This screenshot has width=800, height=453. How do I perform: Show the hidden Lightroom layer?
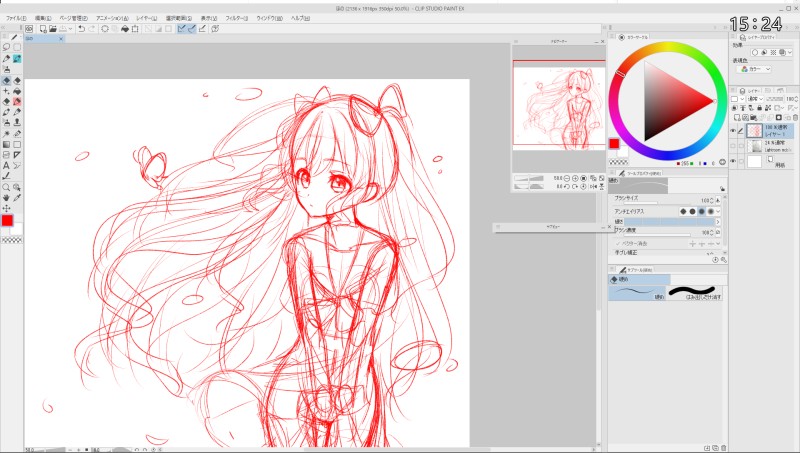coord(733,146)
